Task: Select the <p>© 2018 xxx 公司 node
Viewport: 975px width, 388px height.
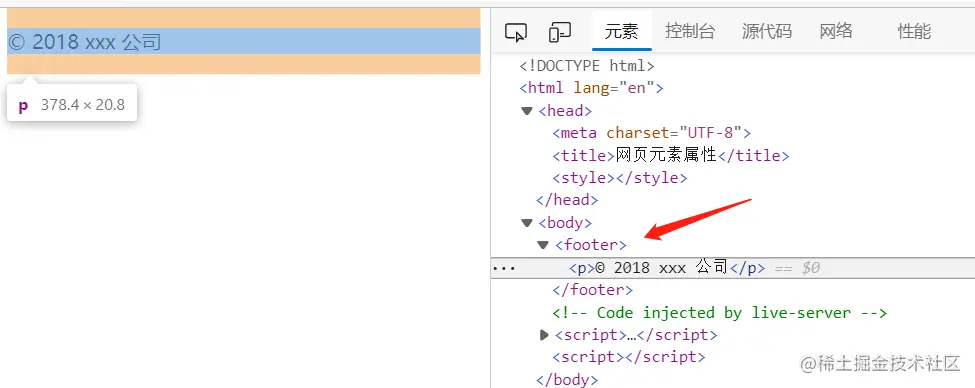Action: [x=667, y=267]
